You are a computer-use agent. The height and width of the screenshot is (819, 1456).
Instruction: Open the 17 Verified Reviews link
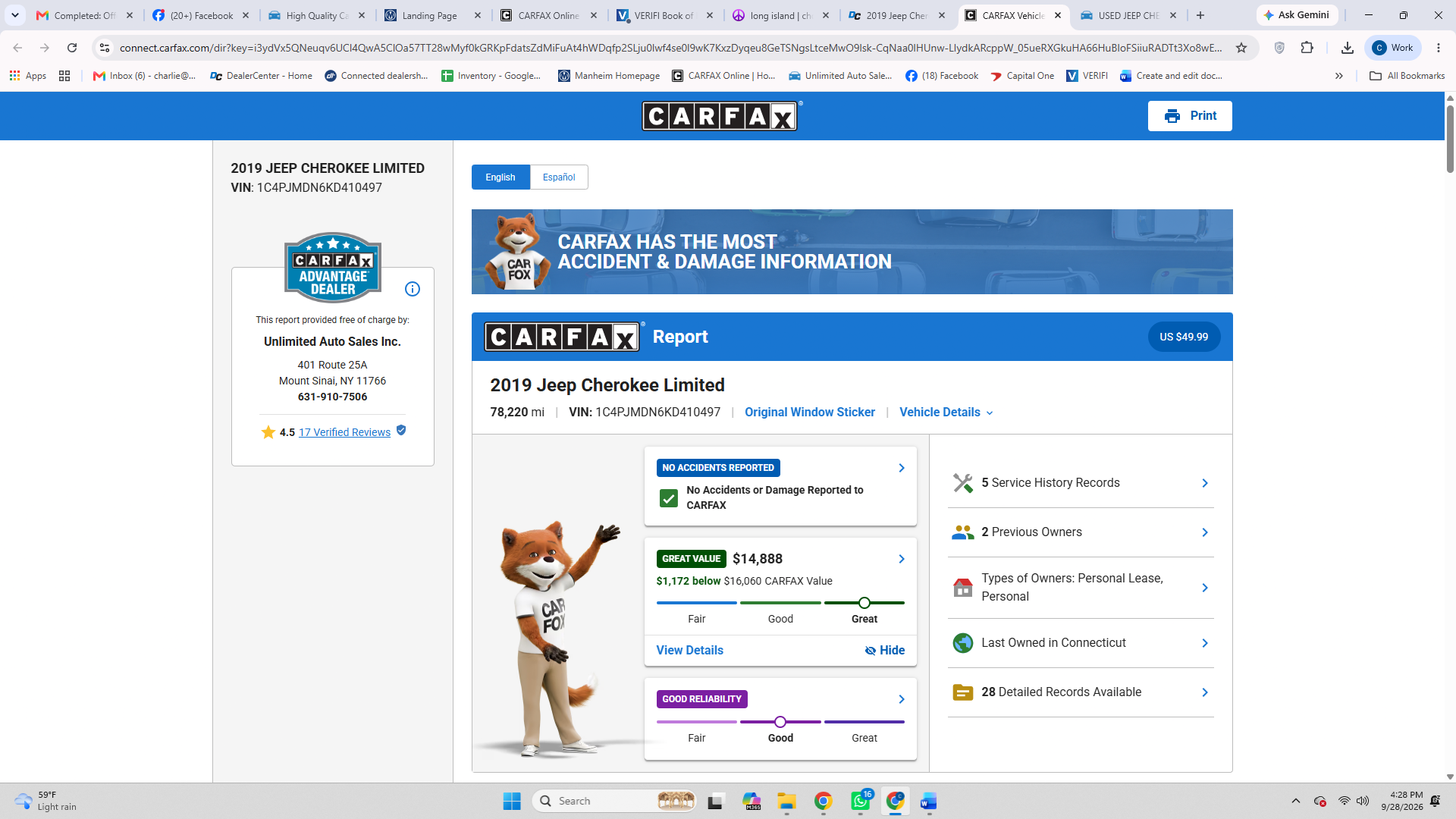pyautogui.click(x=344, y=432)
